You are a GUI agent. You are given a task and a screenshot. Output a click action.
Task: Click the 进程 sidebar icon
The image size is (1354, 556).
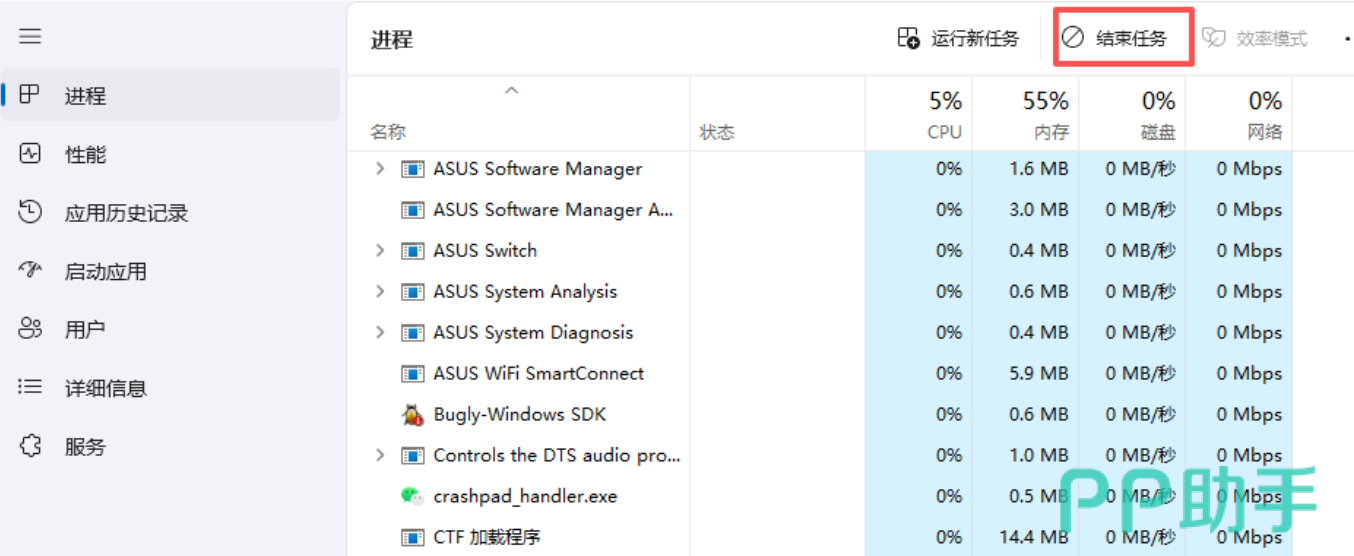[x=30, y=95]
